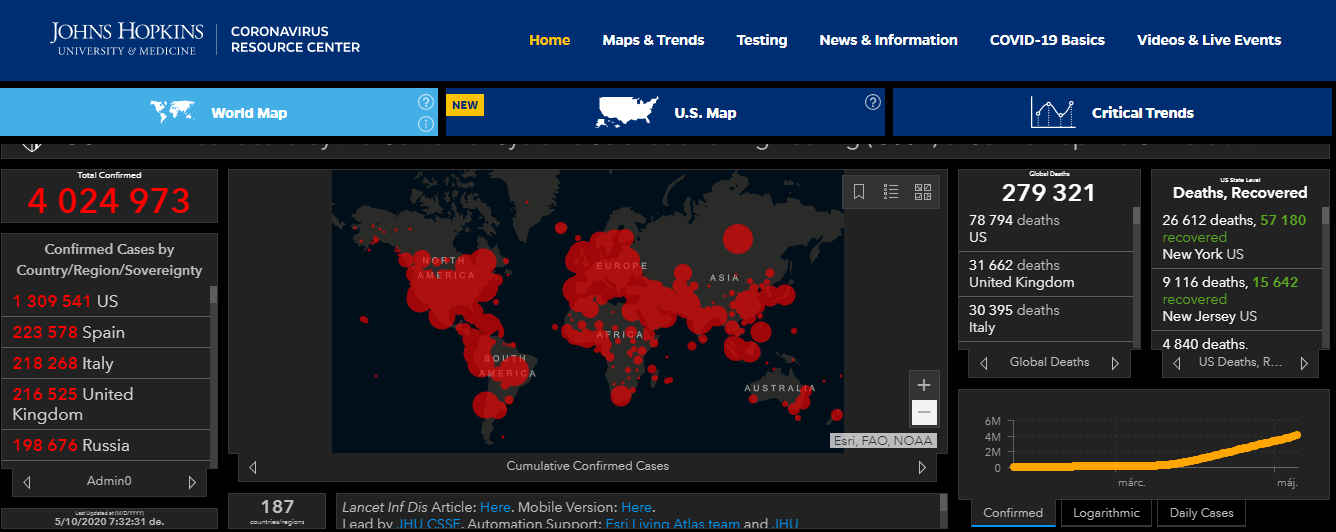Open the basemap gallery grid icon
Screen dimensions: 1336x532
coord(923,191)
